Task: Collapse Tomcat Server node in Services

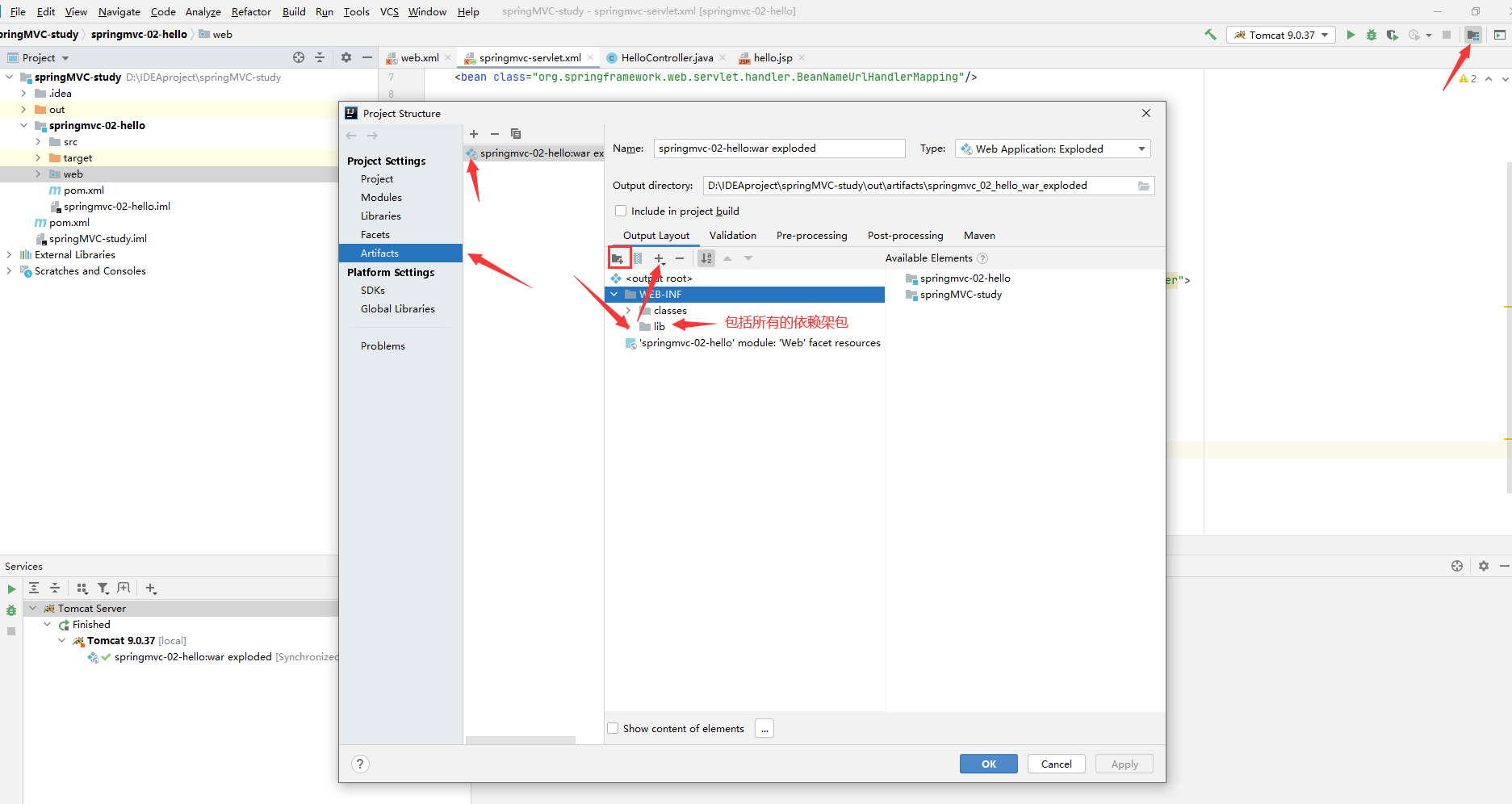Action: point(33,609)
